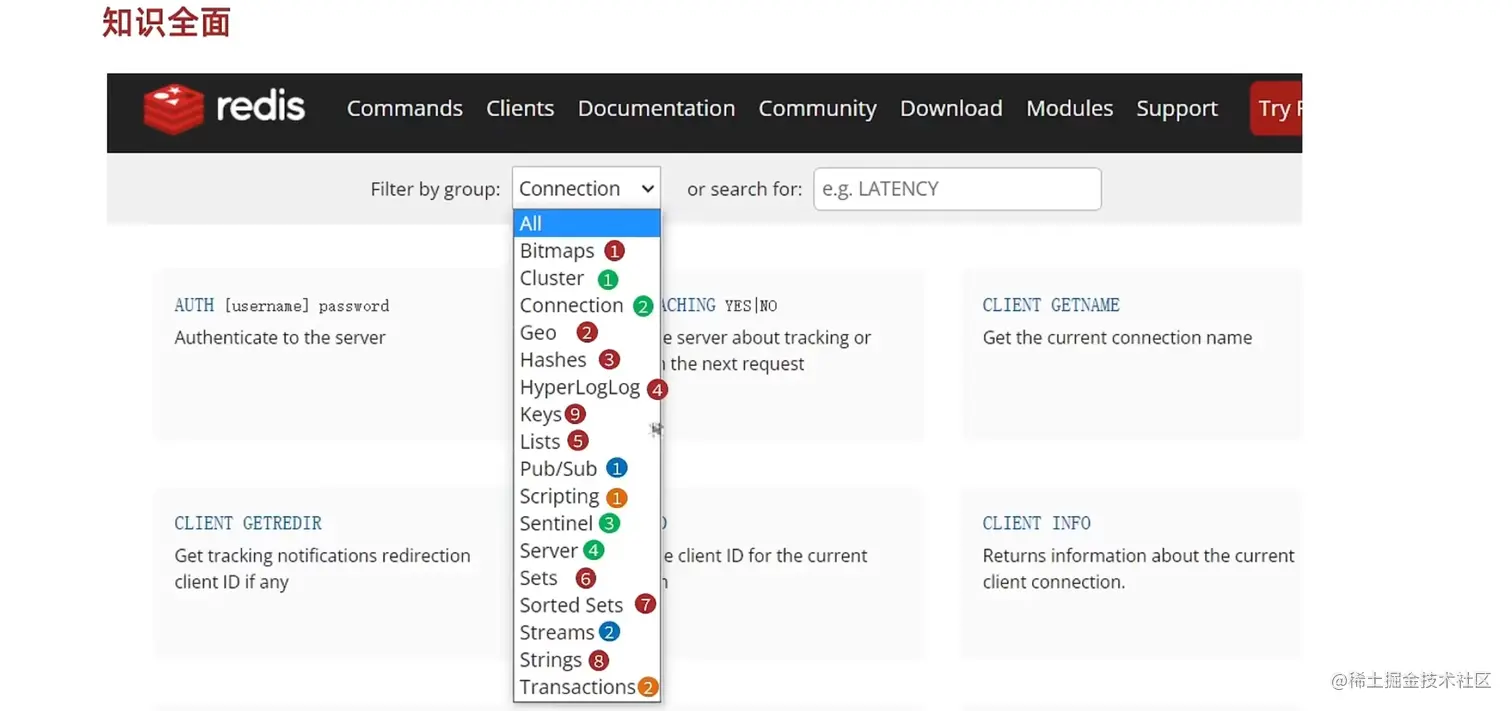Screen dimensions: 1512x711
Task: Select Keys group option
Action: point(587,414)
